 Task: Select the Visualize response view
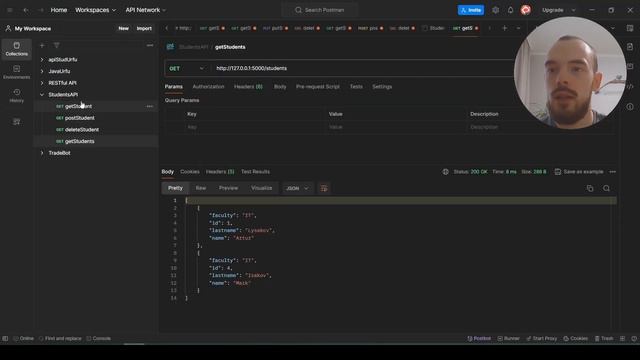(261, 188)
